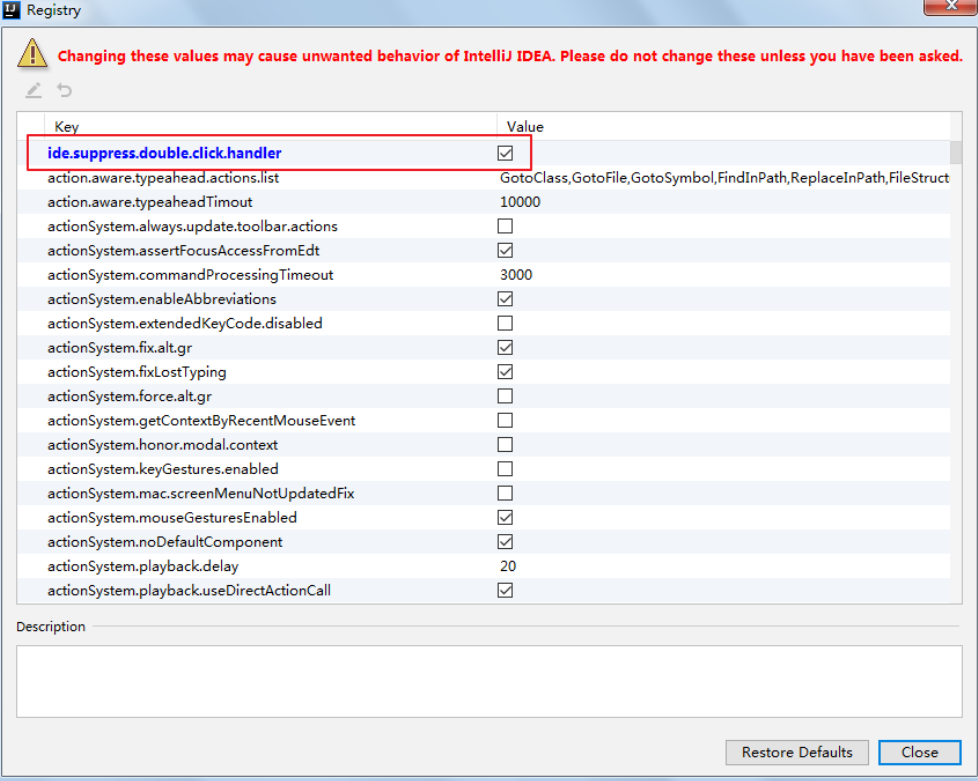Uncheck actionSystem.mouseGesturesEnabled checkbox
The width and height of the screenshot is (978, 781).
505,517
